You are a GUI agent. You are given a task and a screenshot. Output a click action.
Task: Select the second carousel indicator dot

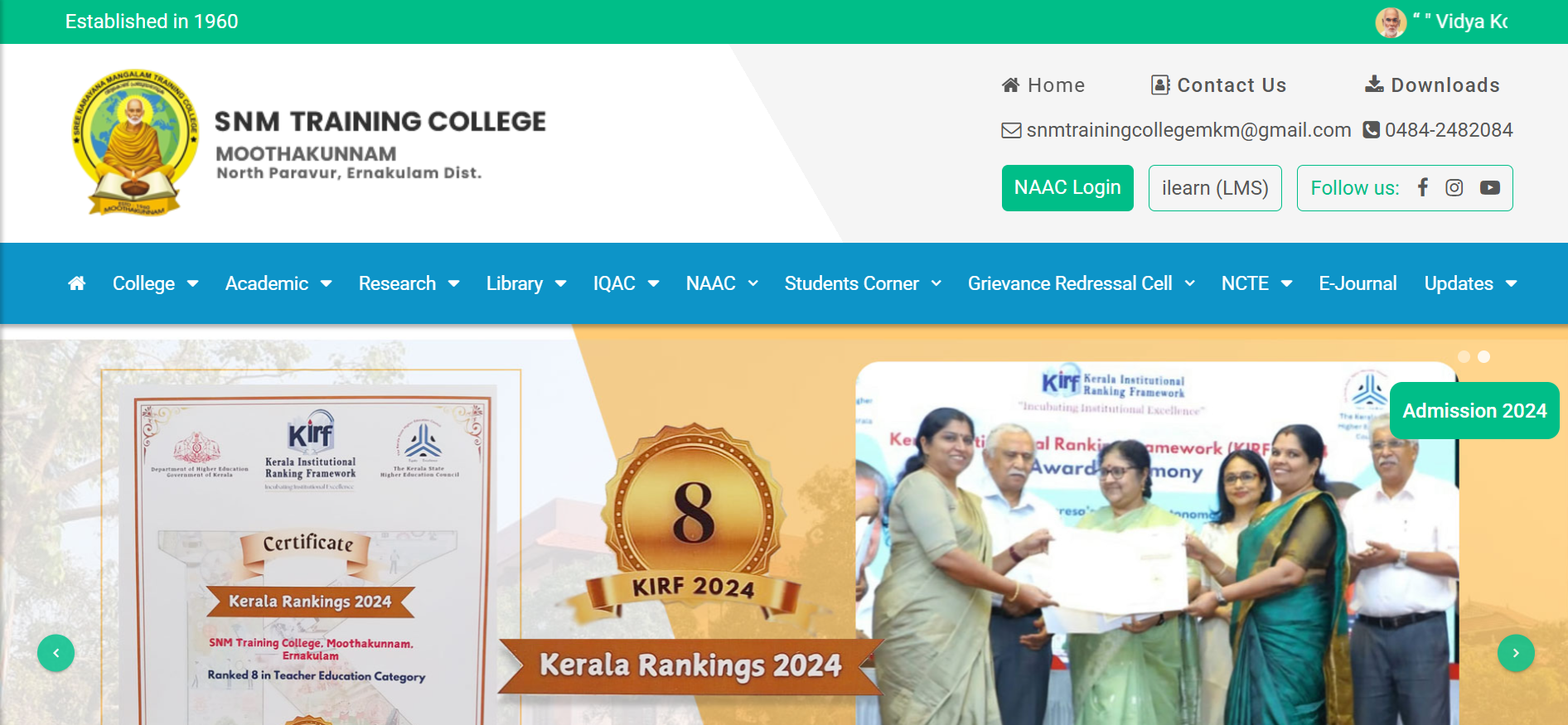[x=1483, y=356]
